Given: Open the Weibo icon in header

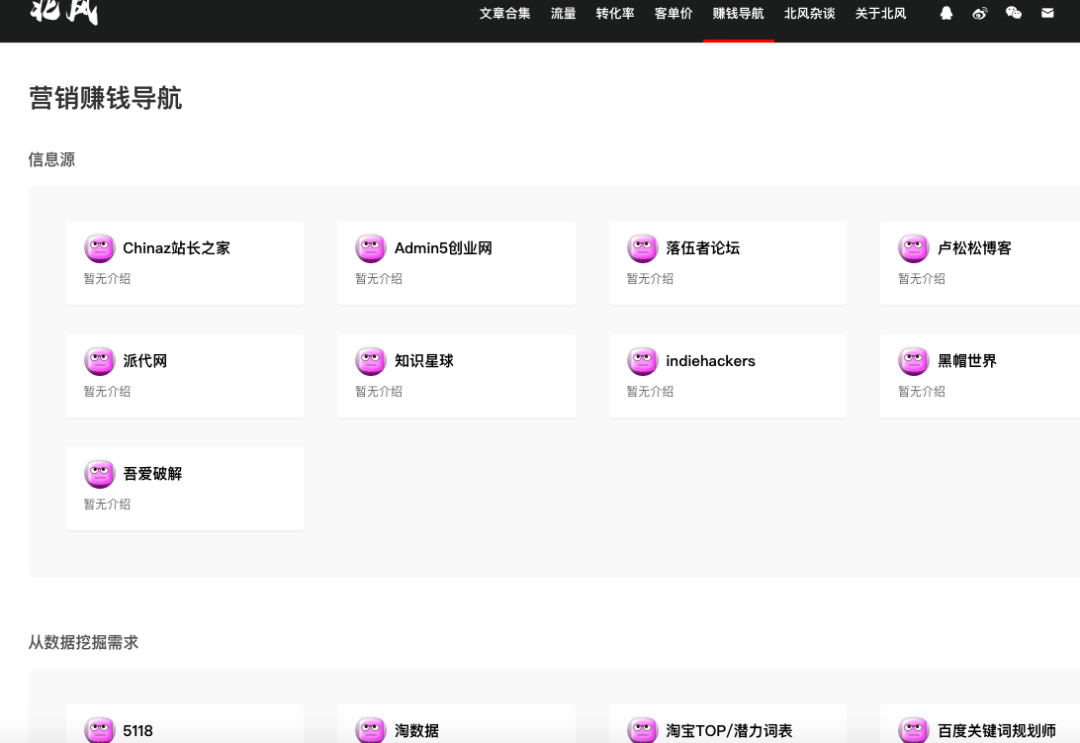Looking at the screenshot, I should (x=979, y=13).
